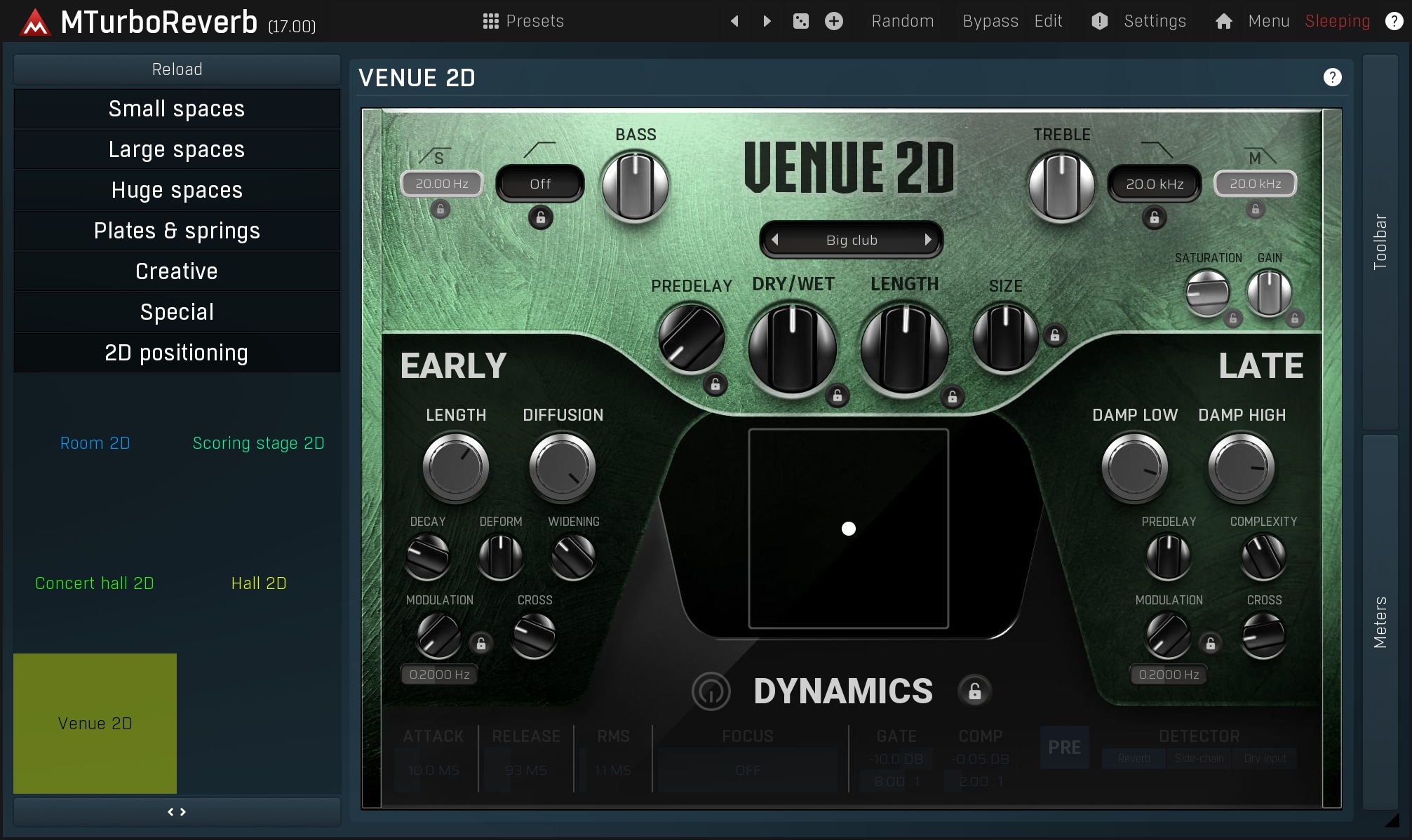Viewport: 1412px width, 840px height.
Task: Click the Reload button
Action: coord(177,69)
